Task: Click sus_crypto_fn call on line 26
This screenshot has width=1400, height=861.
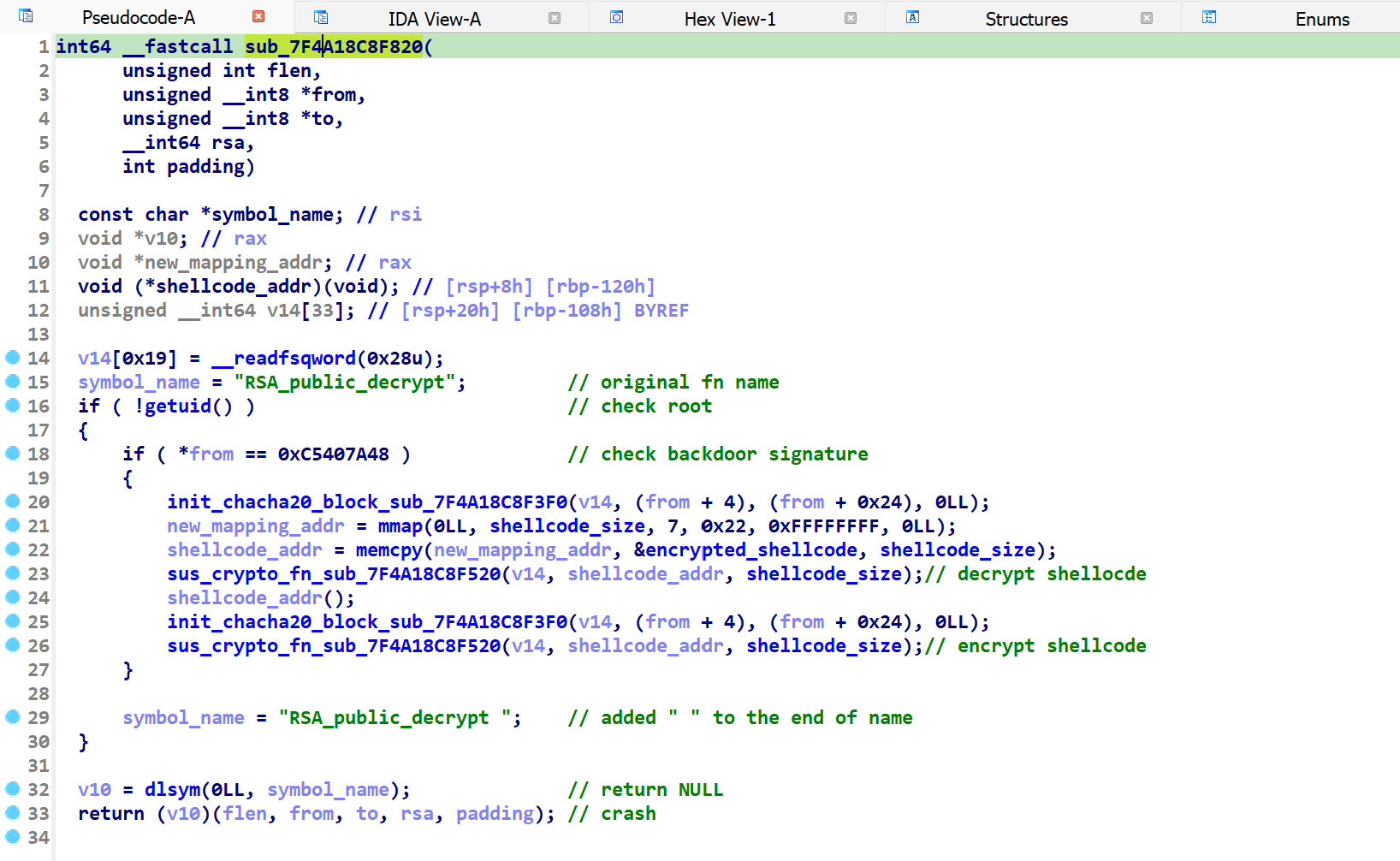Action: 334,645
